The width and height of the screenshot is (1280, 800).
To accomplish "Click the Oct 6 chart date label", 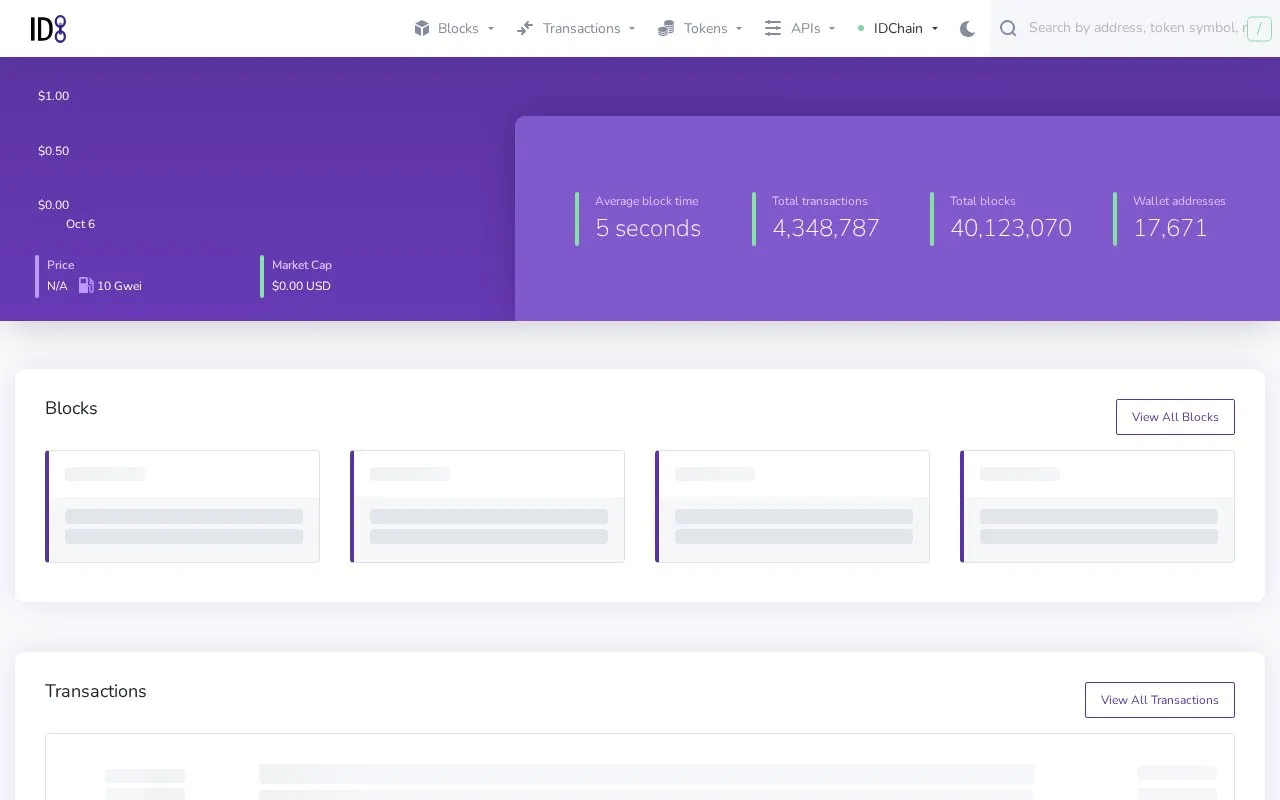I will (80, 224).
